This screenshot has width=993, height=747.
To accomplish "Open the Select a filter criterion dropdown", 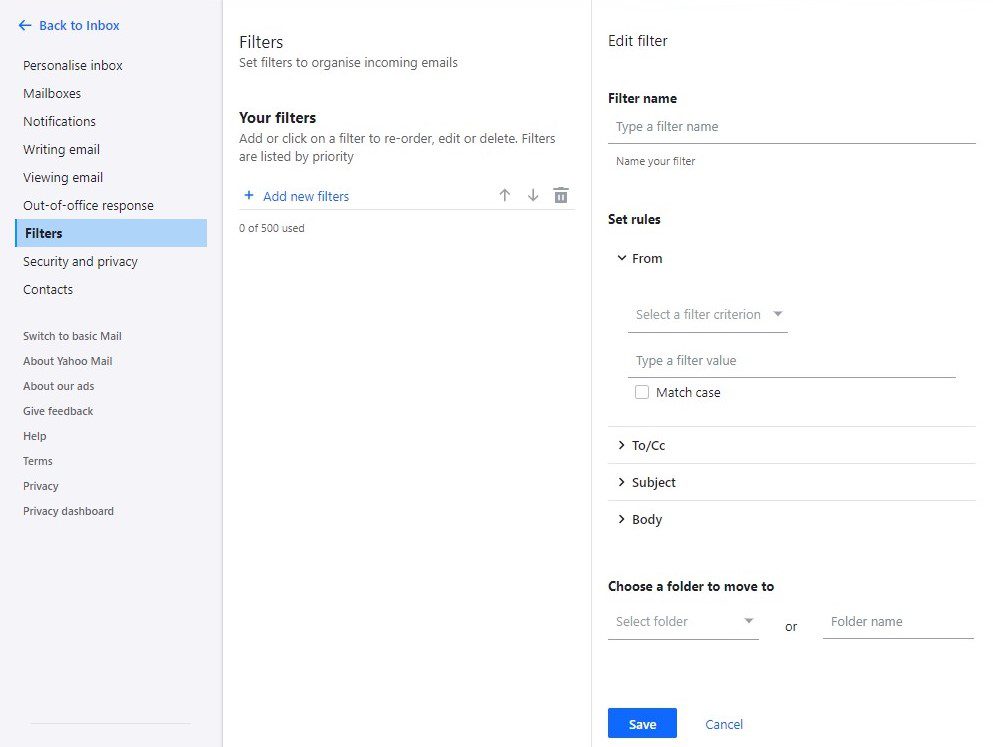I will [x=707, y=314].
